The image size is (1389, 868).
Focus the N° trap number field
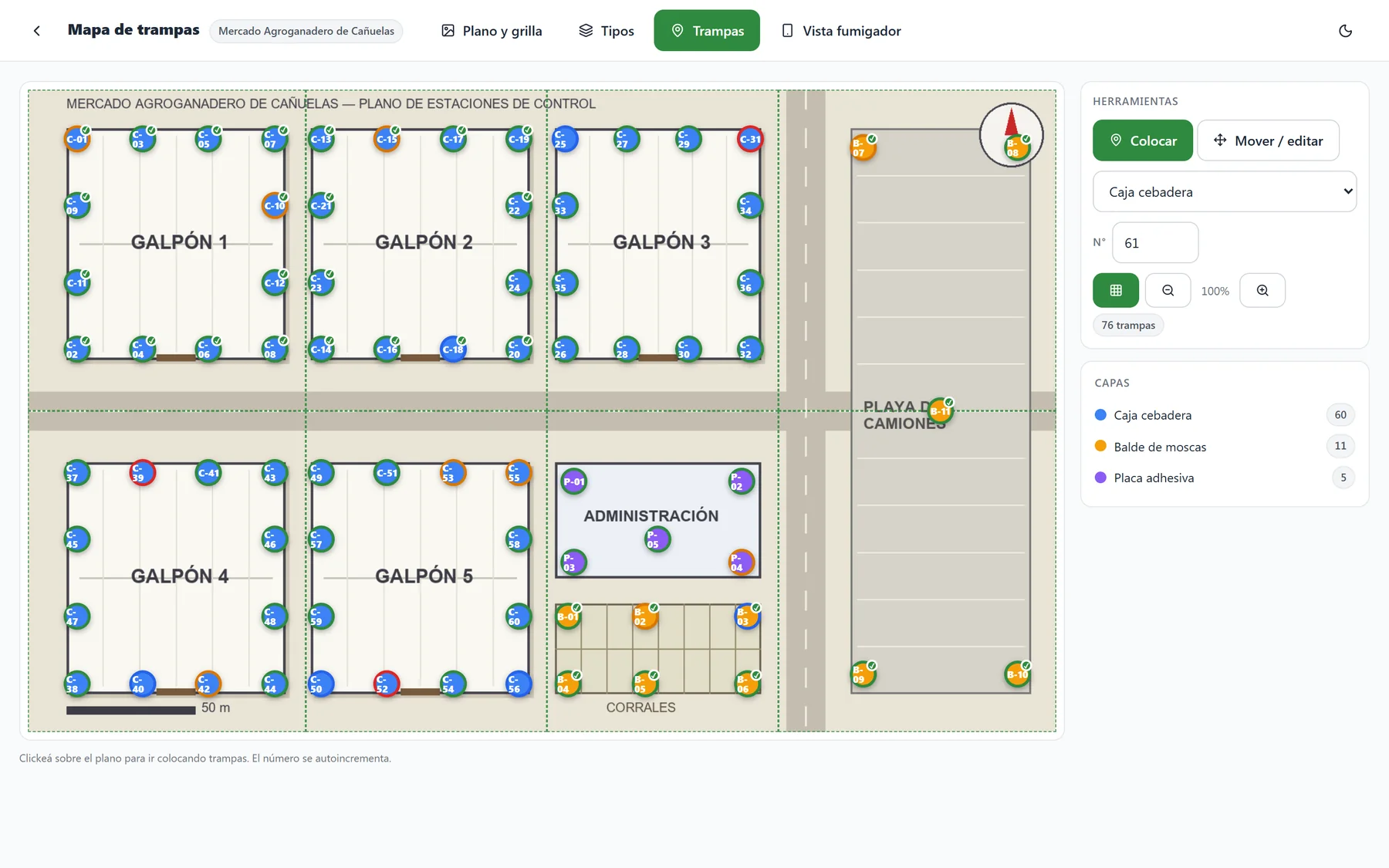click(1154, 243)
